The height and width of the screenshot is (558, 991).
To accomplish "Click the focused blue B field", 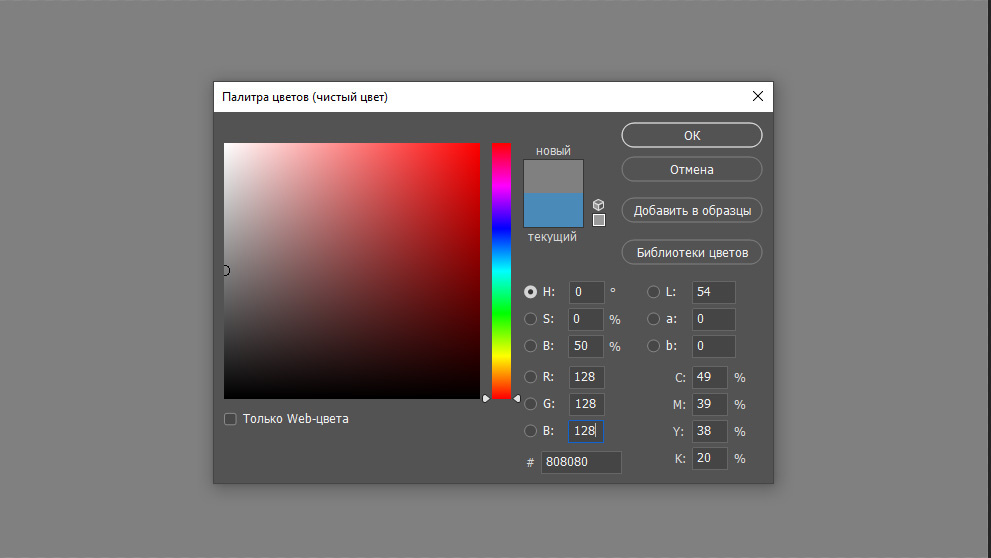I will tap(587, 431).
